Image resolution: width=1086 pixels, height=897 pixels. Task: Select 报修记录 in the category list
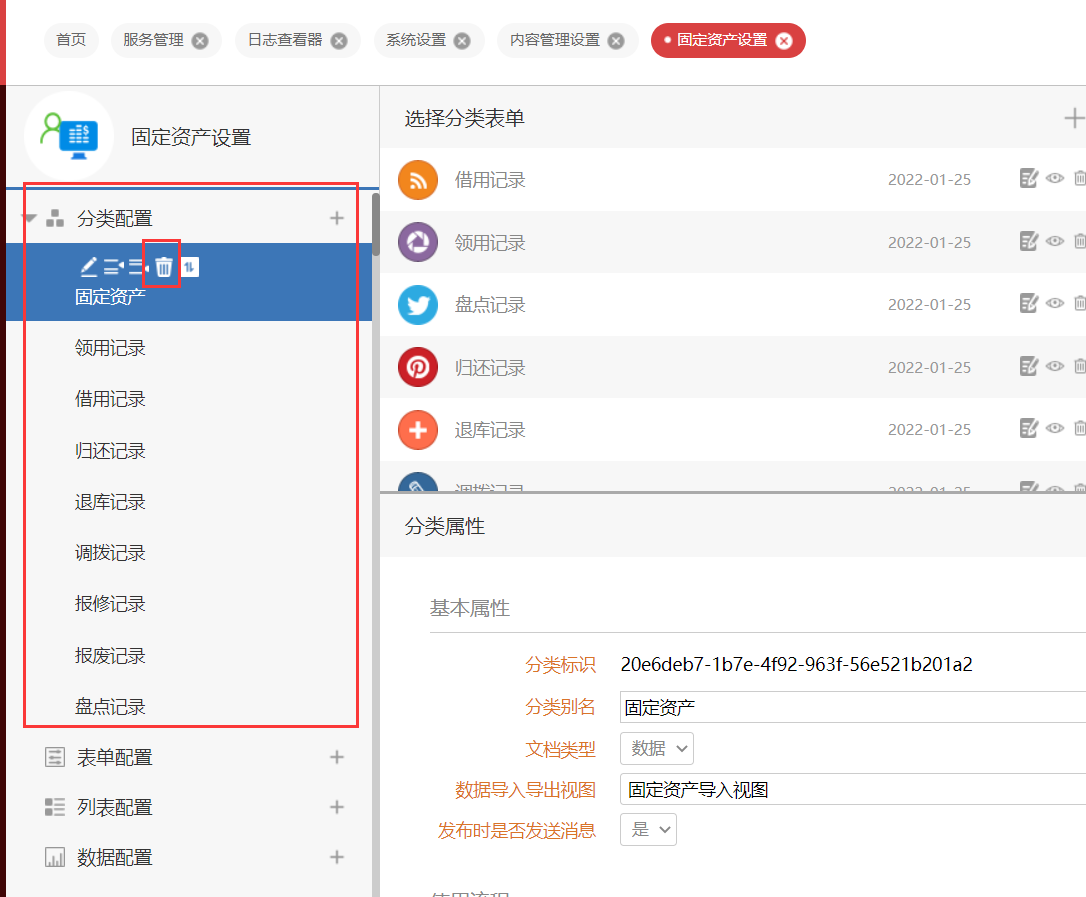coord(110,604)
